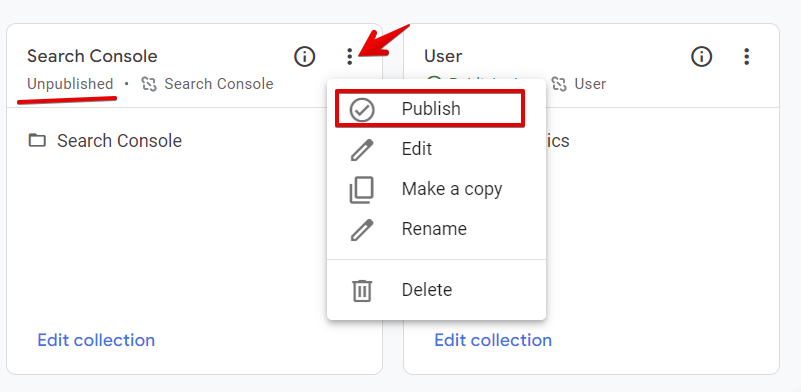Viewport: 801px width, 392px height.
Task: Click the template link icon next to Unpublished
Action: pyautogui.click(x=149, y=84)
